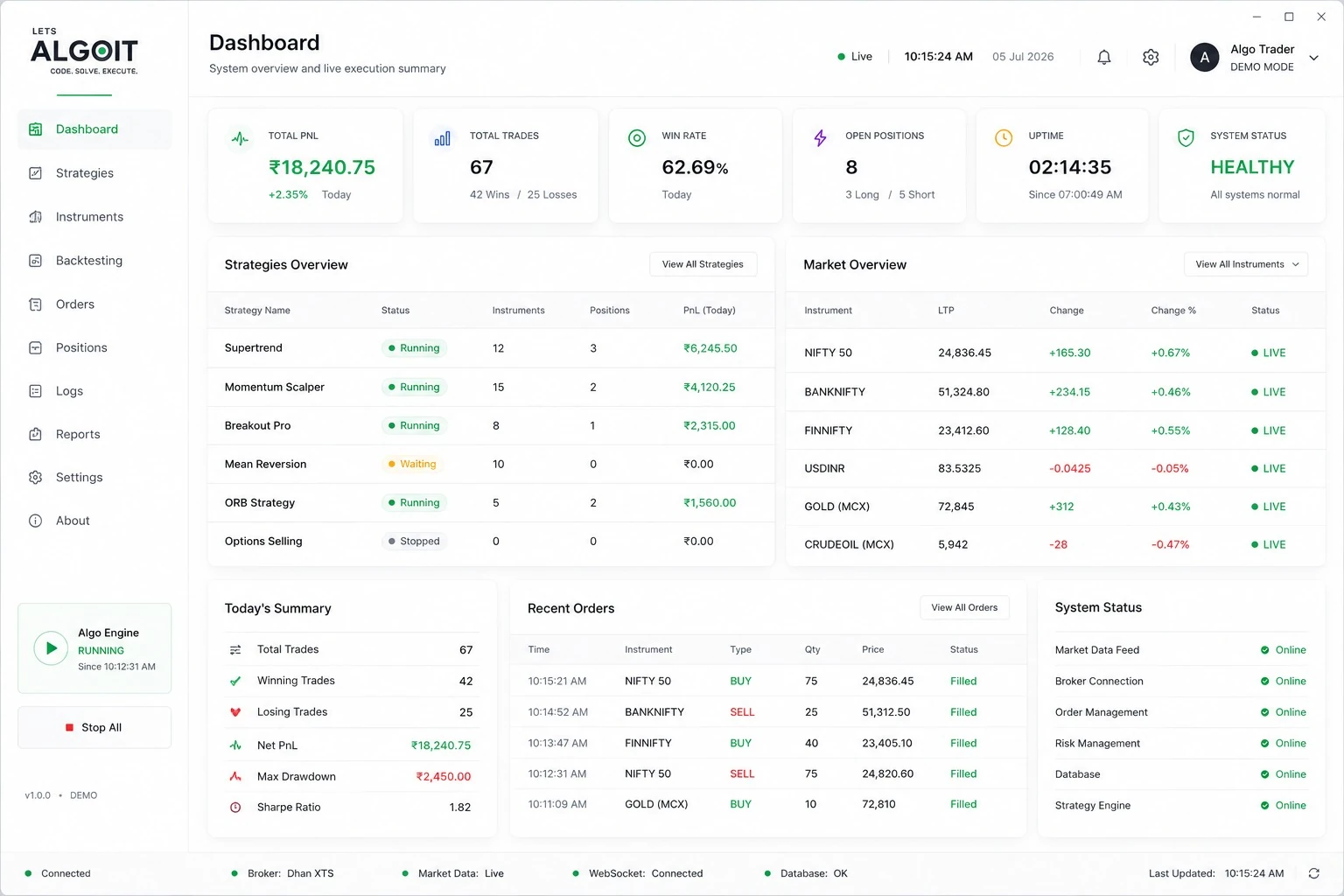The height and width of the screenshot is (896, 1344).
Task: Click the Open Positions lightning icon
Action: 820,138
